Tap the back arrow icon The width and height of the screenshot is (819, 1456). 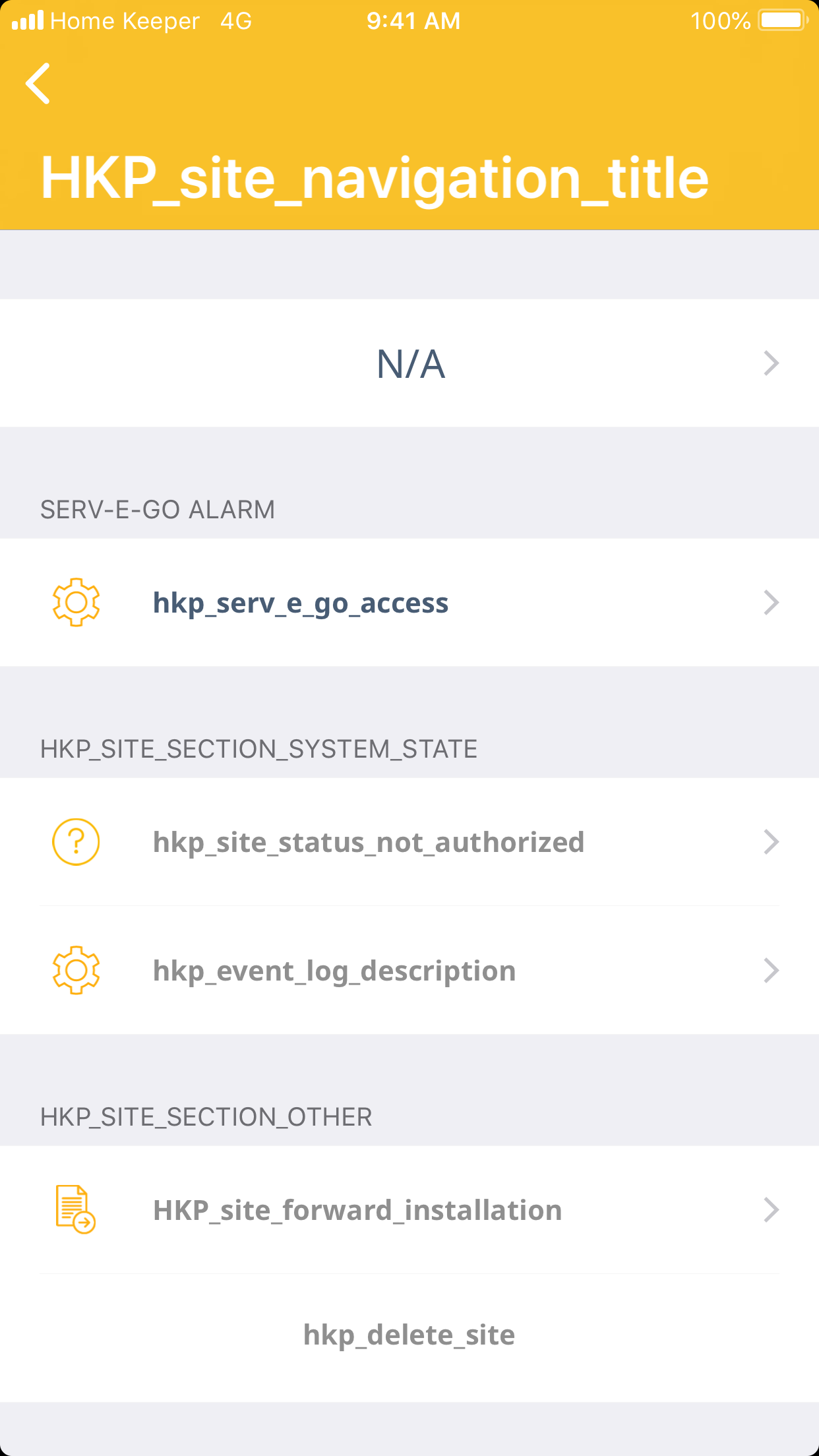tap(38, 84)
